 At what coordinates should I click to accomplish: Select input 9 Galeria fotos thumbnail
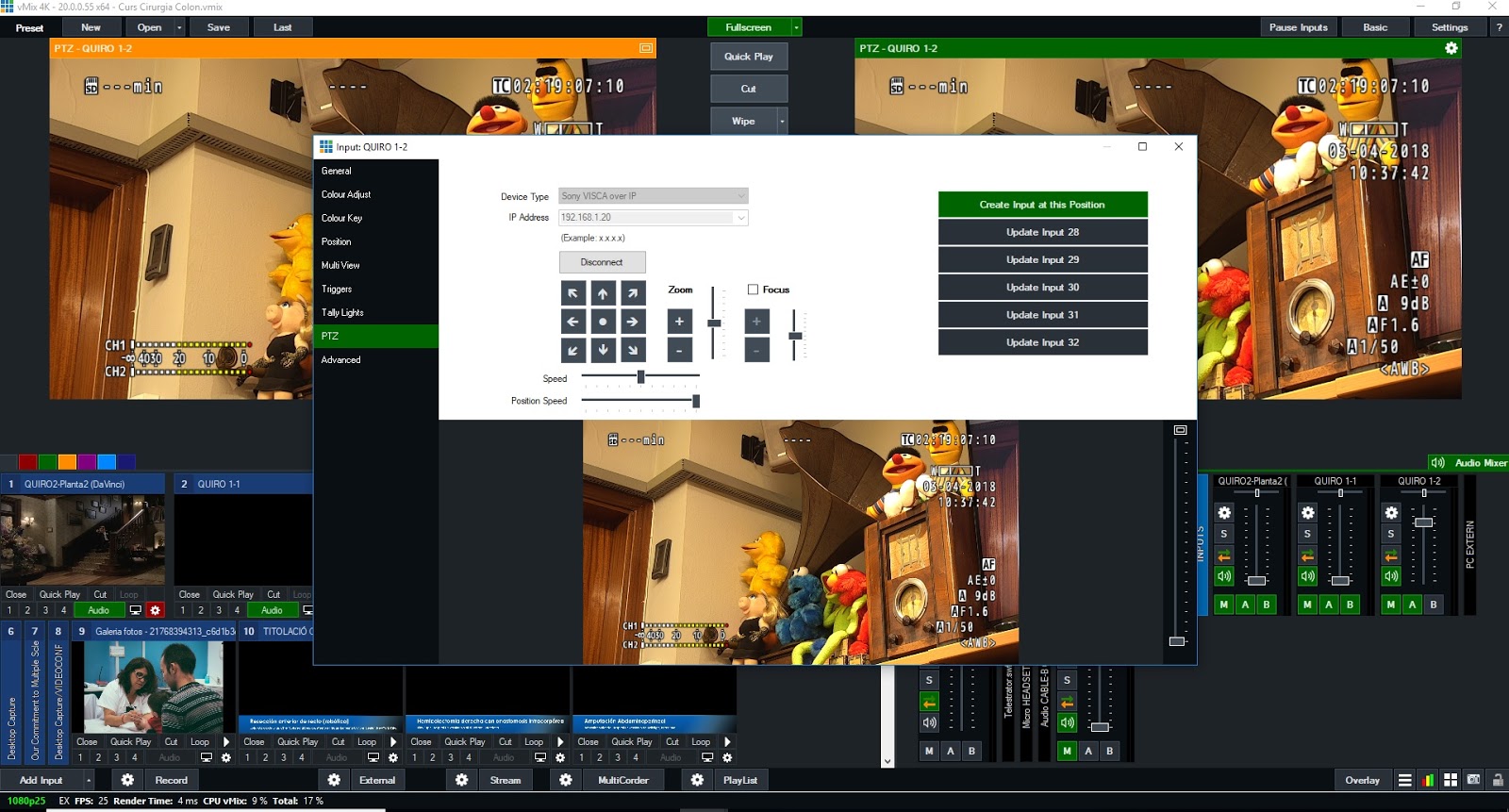pos(154,687)
